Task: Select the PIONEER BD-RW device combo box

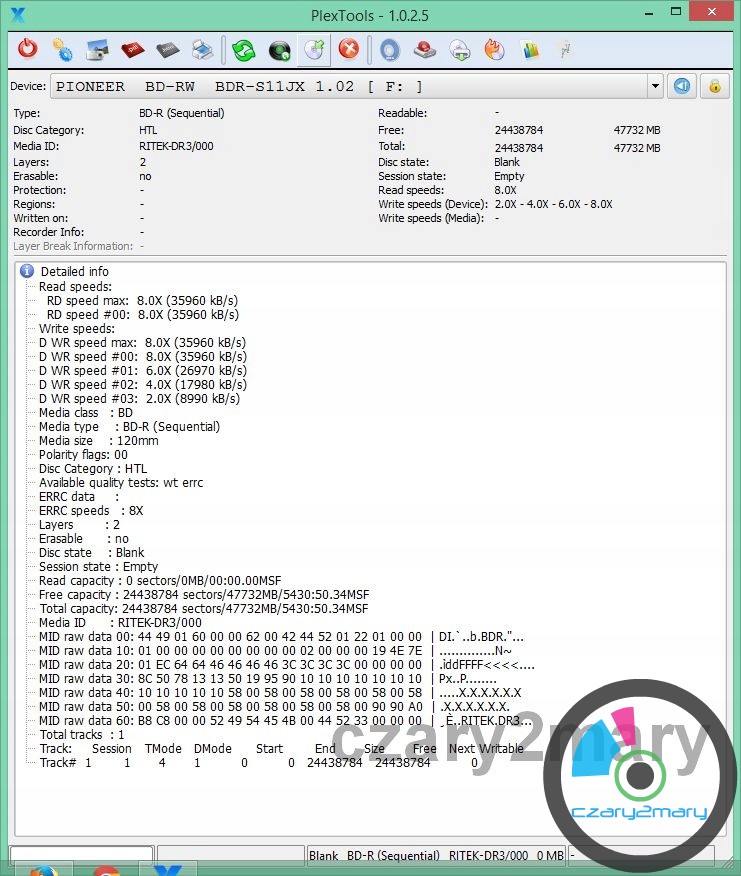Action: pos(350,87)
